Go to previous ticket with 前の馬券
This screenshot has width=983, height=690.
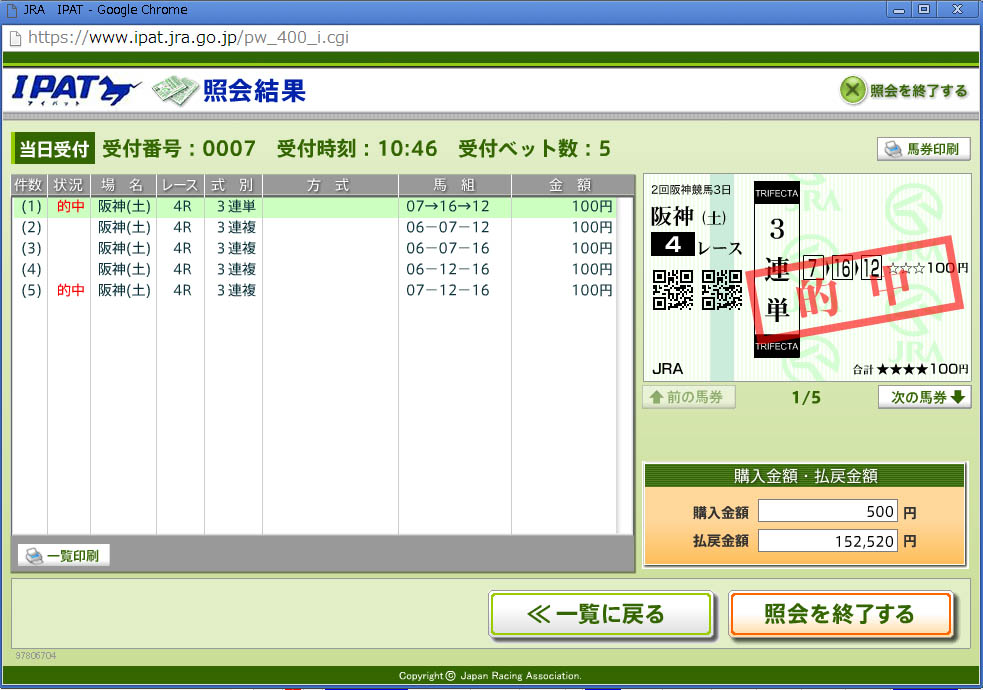point(689,397)
